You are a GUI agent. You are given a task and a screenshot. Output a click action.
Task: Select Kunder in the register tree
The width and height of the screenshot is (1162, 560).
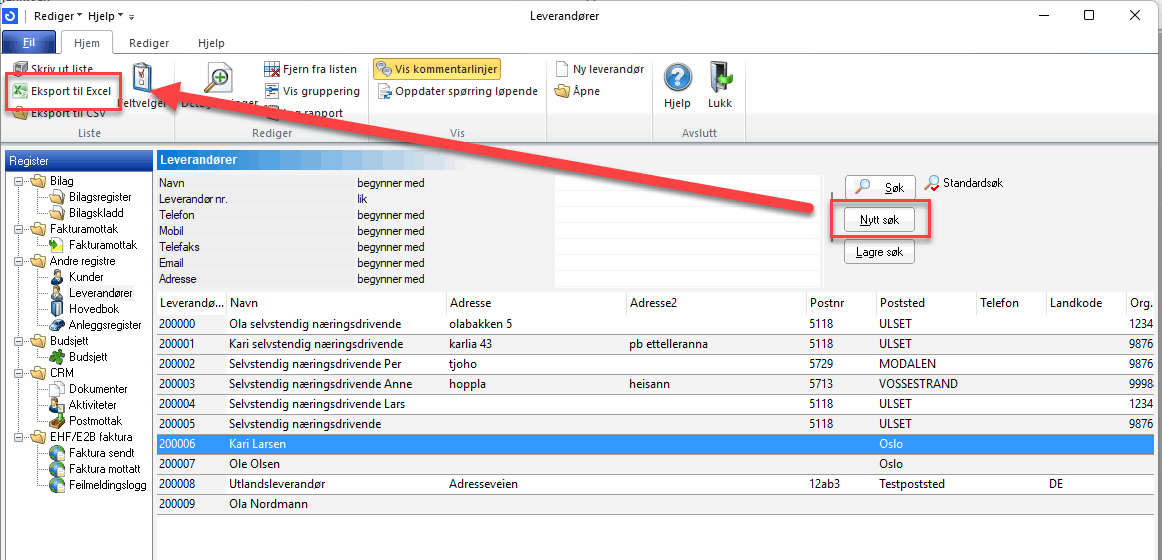[x=86, y=277]
